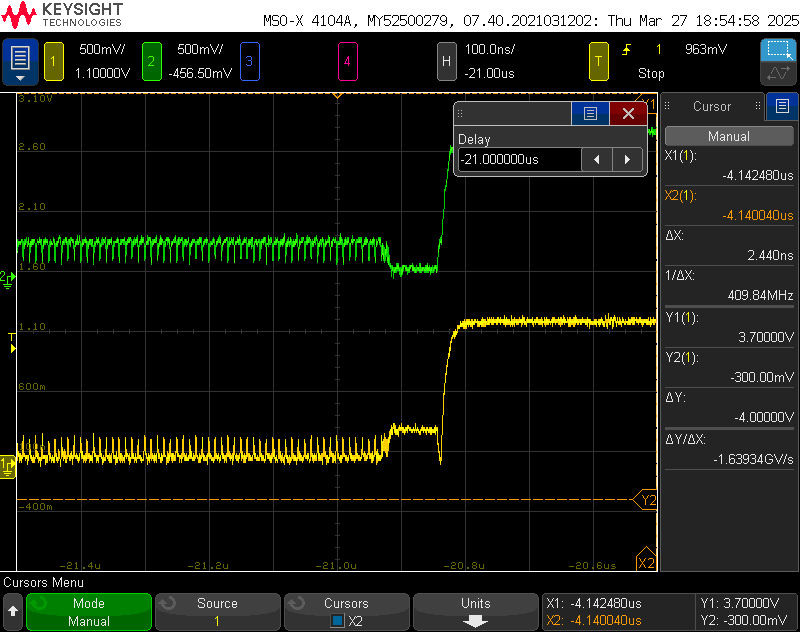Decrease delay with left arrow

[597, 160]
